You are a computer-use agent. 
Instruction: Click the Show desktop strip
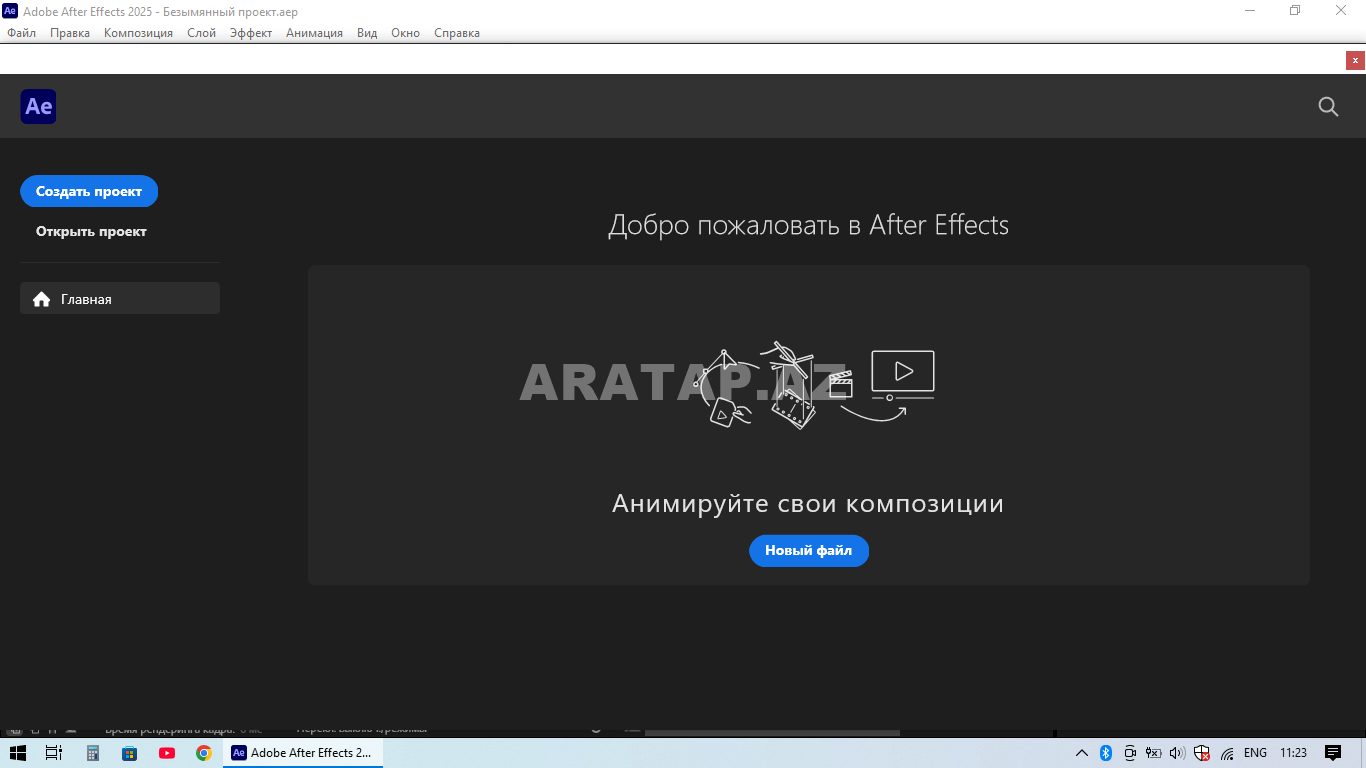point(1363,753)
